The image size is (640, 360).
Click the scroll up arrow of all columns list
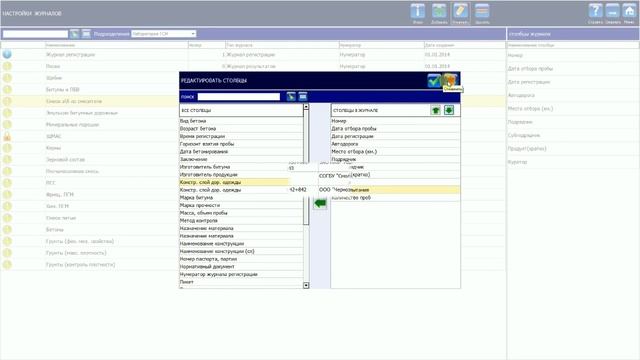click(x=306, y=107)
